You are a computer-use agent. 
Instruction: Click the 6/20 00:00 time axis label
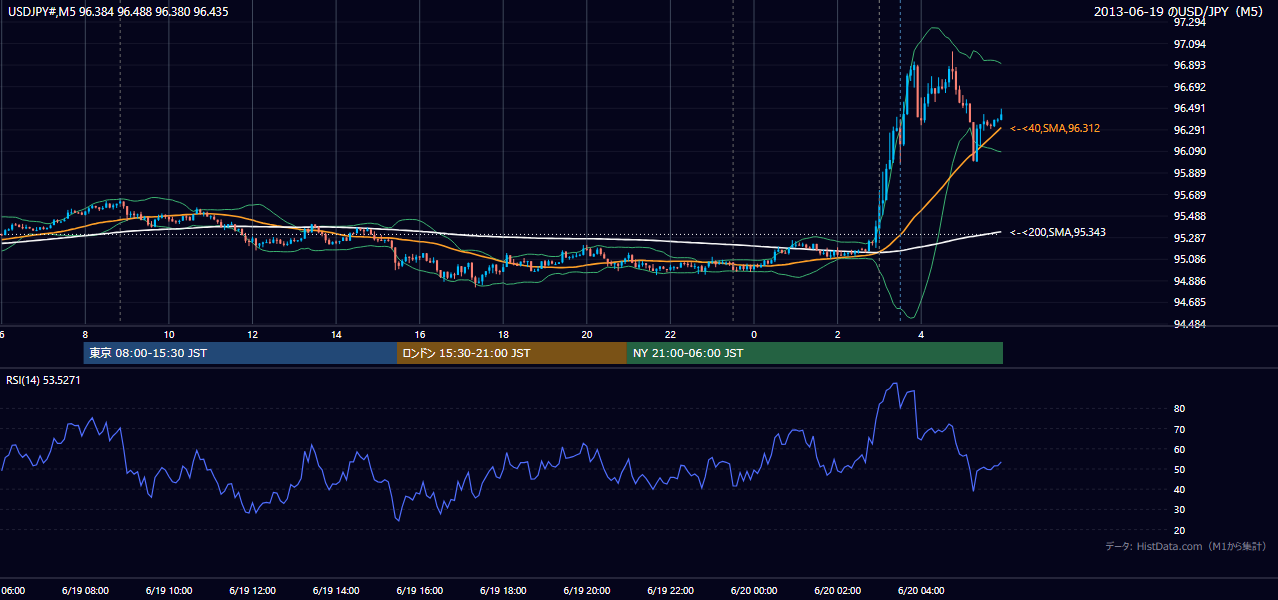754,591
